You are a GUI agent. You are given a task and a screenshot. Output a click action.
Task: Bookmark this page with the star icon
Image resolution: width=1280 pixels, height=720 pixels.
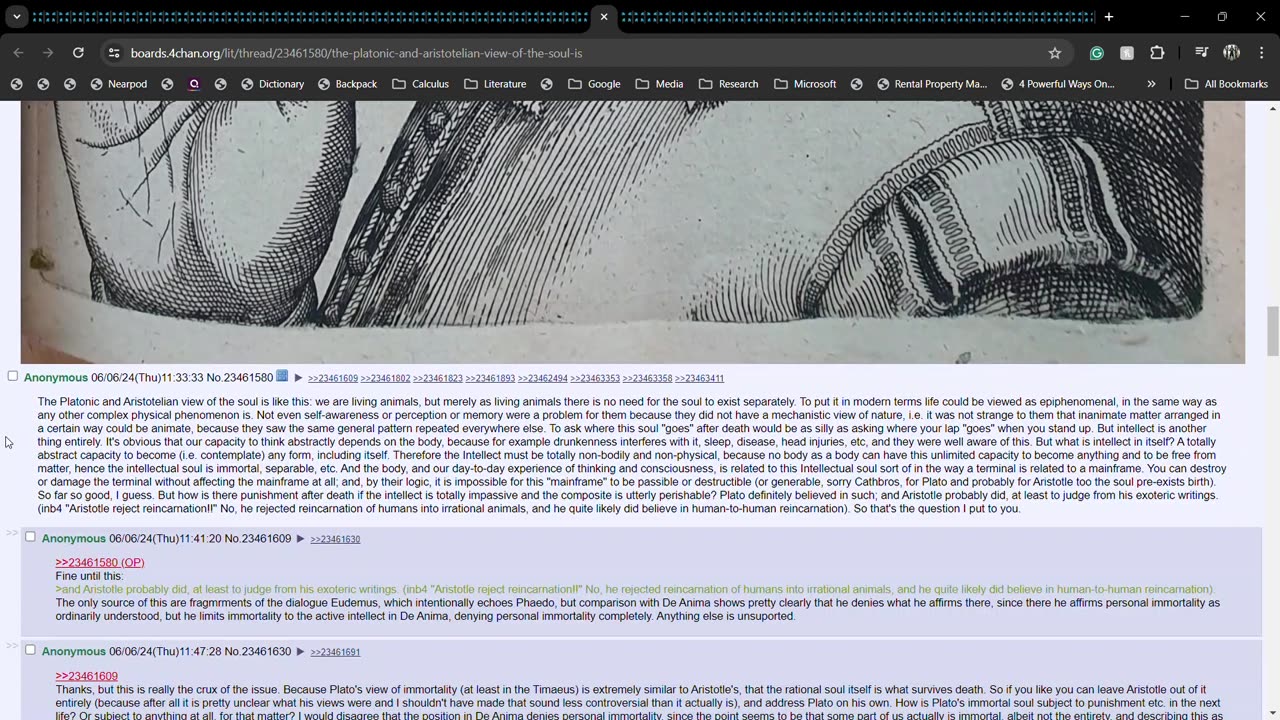1054,53
